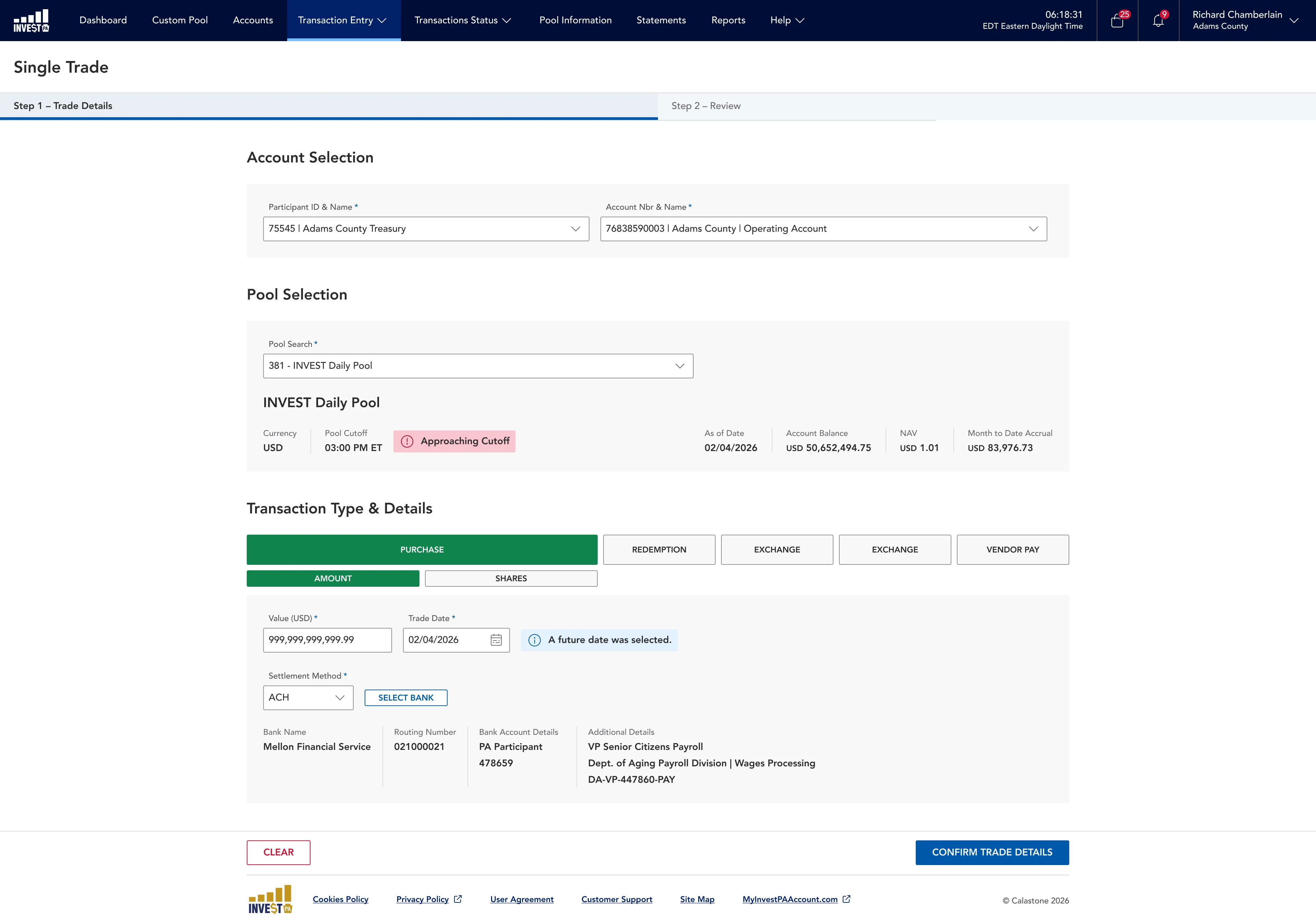Open the User Agreement link
The image size is (1316, 924).
pyautogui.click(x=522, y=899)
